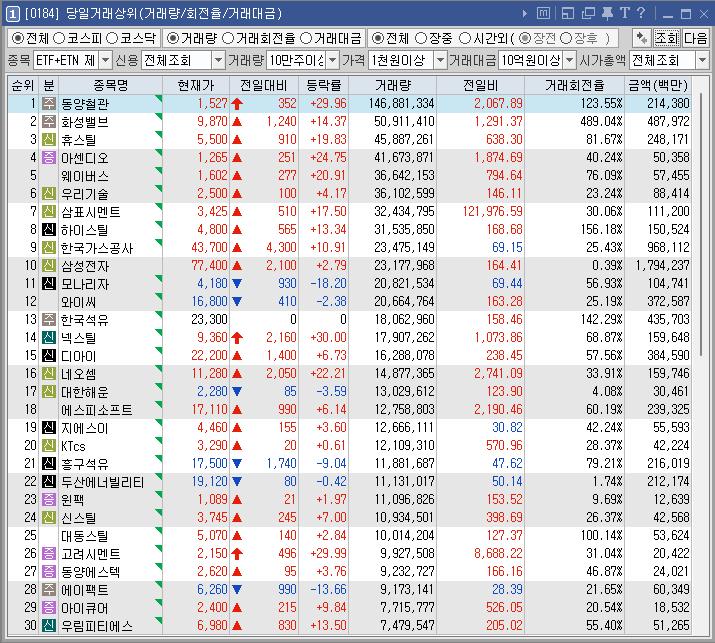
Task: Select the 거래량 radio button
Action: (x=172, y=38)
